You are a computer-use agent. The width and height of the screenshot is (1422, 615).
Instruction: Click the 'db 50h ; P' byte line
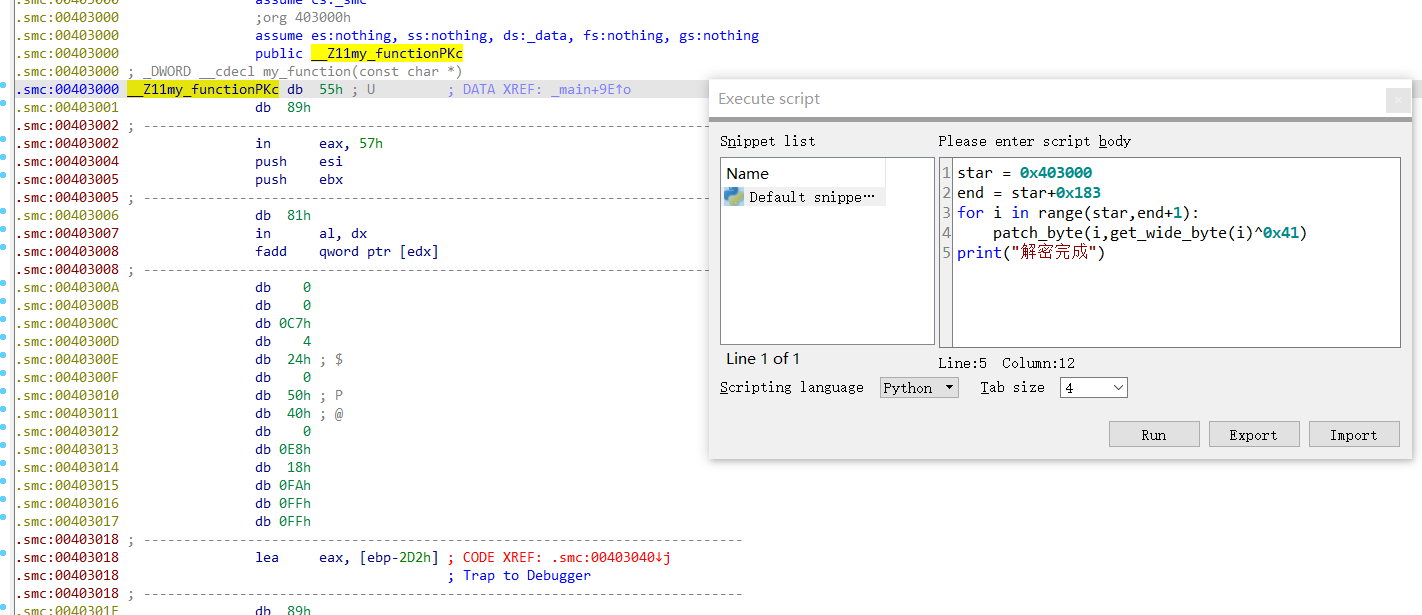click(x=299, y=395)
